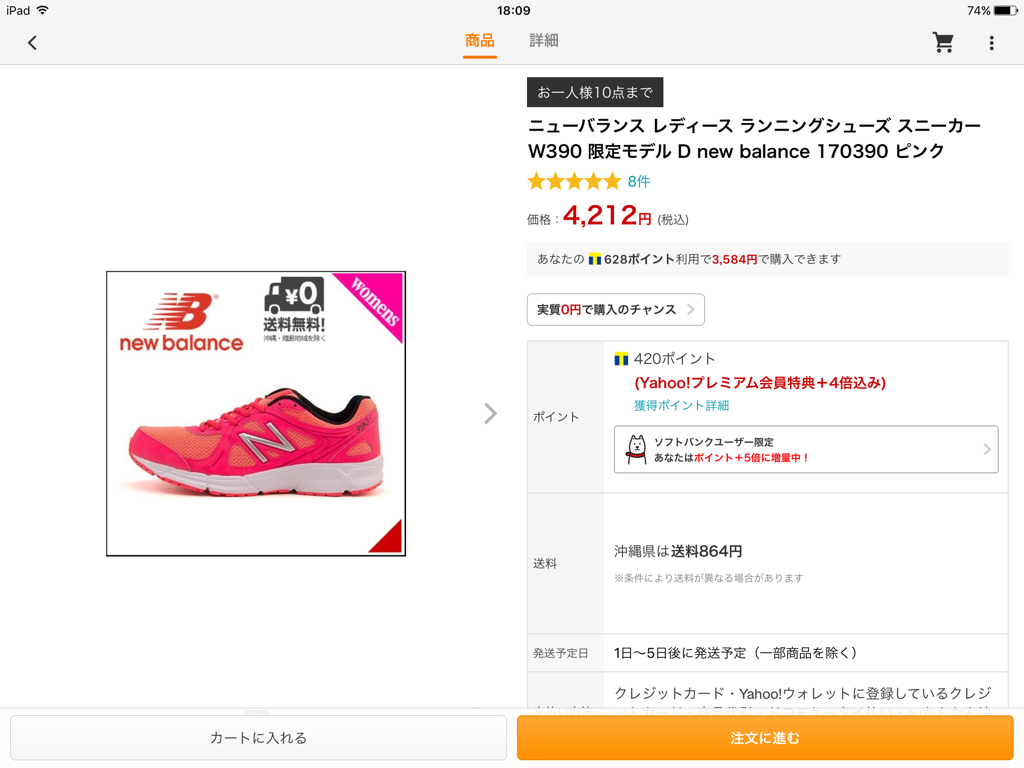Switch to the 商品 tab

point(479,41)
